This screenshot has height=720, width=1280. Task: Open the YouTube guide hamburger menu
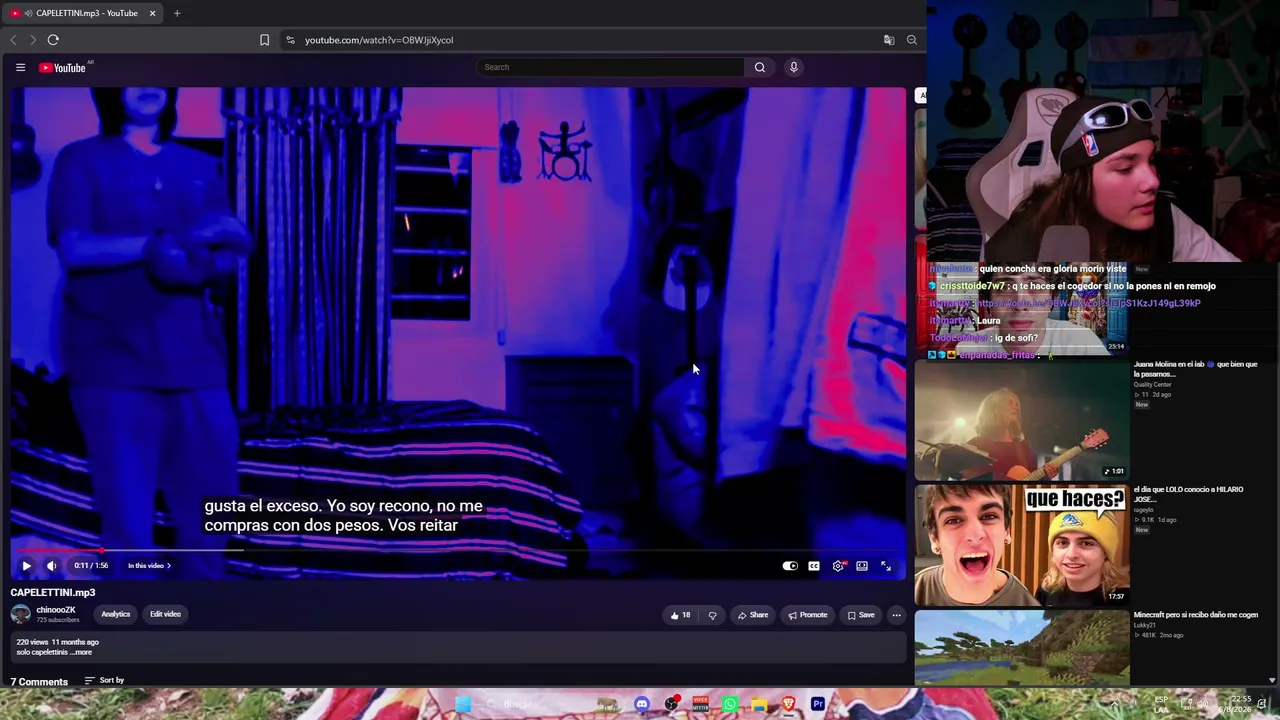click(x=20, y=67)
